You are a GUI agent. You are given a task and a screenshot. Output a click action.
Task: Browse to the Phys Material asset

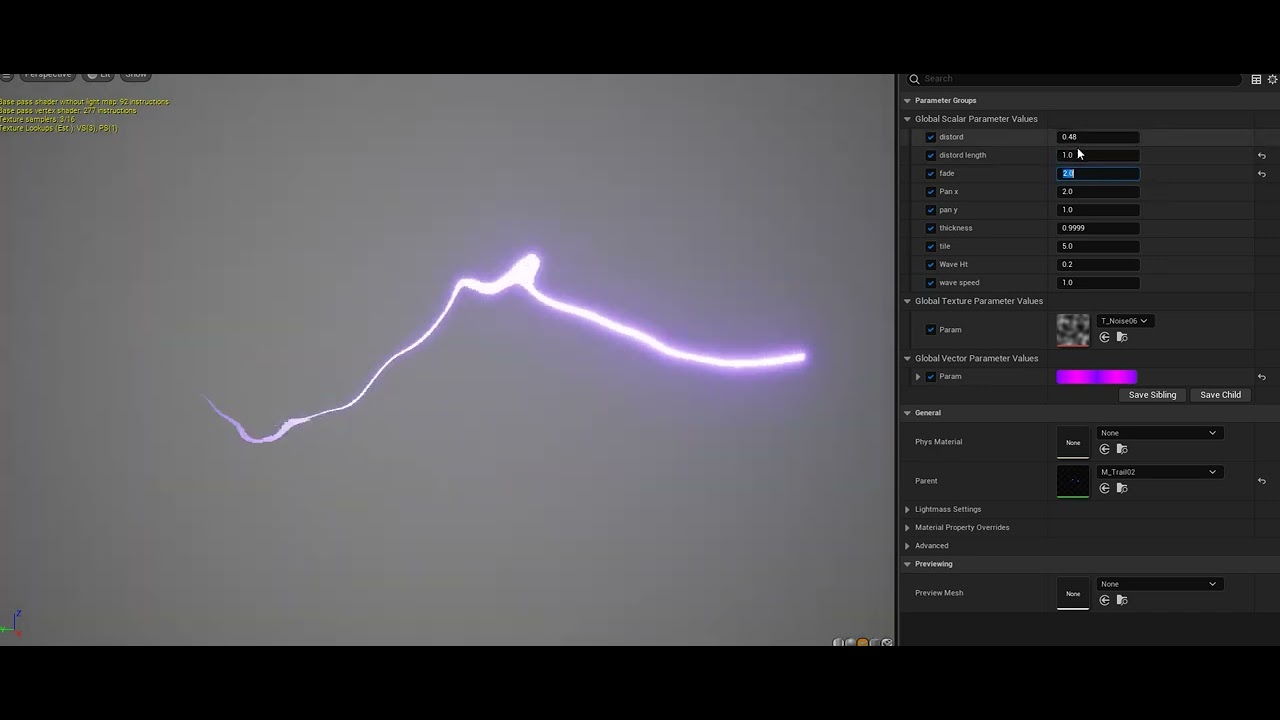tap(1122, 449)
